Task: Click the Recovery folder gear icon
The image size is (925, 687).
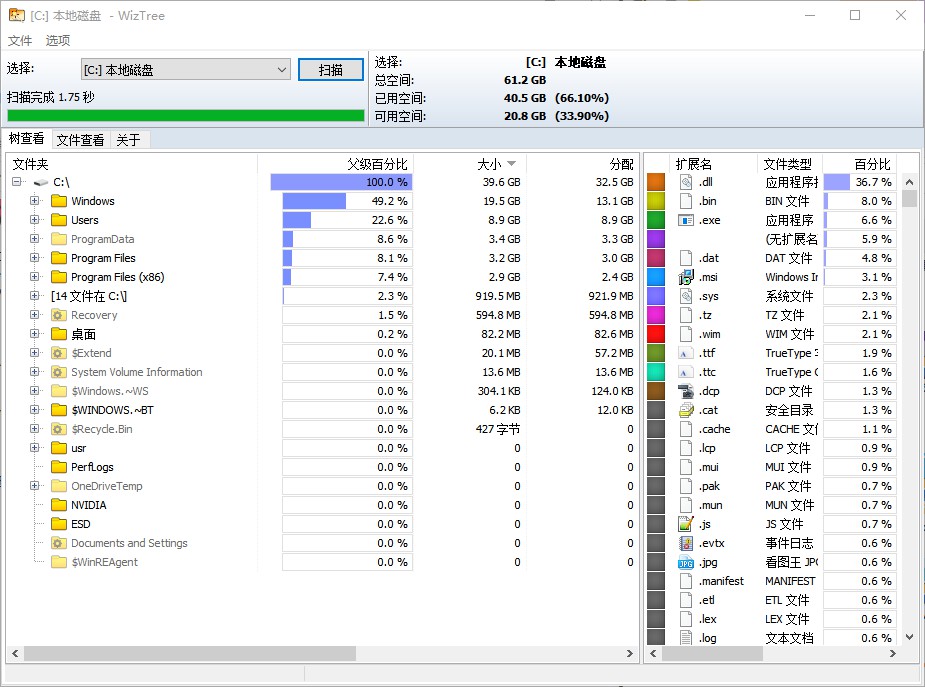Action: point(58,315)
